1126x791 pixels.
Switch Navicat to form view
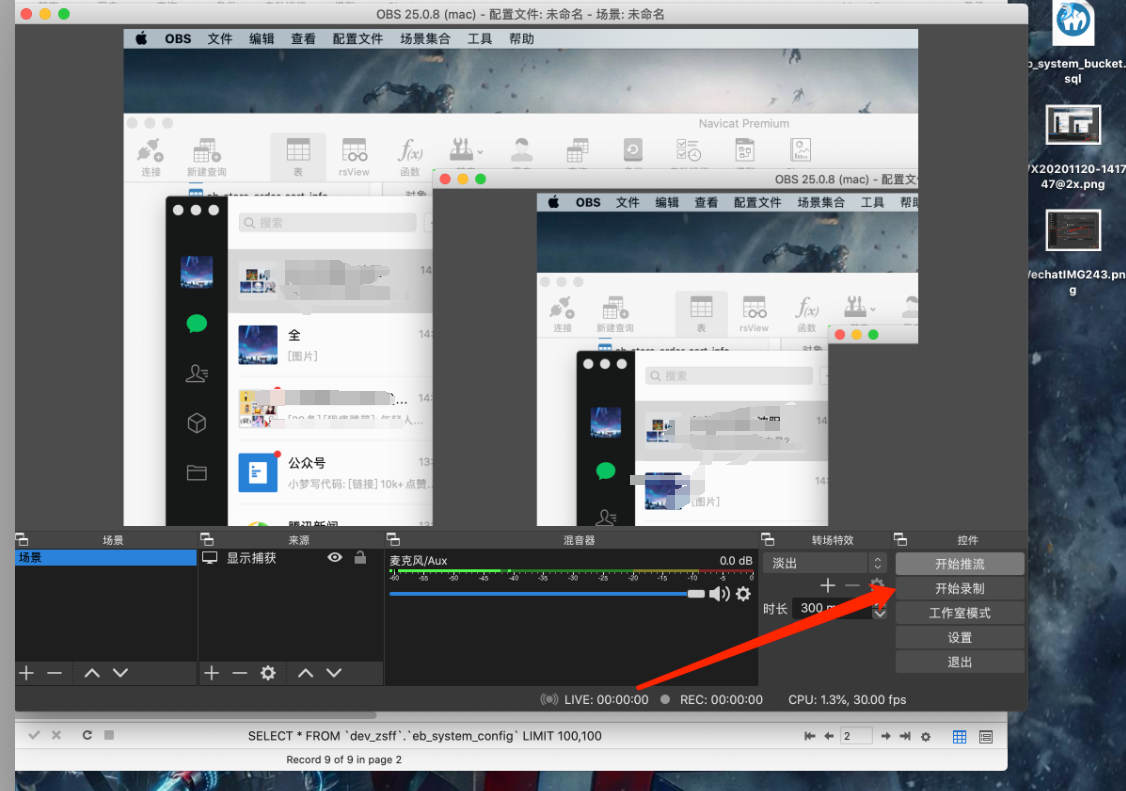point(986,736)
